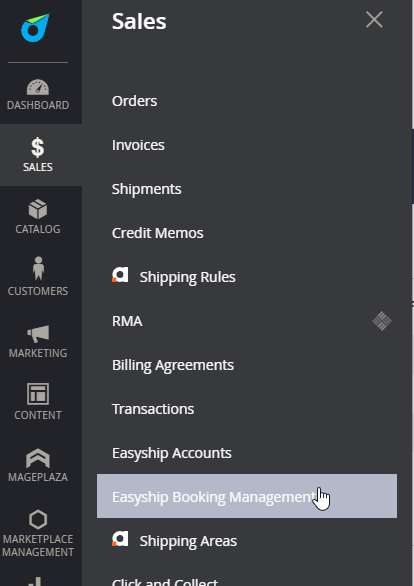Open the Mageplaza sidebar icon
The width and height of the screenshot is (414, 586).
tap(38, 458)
